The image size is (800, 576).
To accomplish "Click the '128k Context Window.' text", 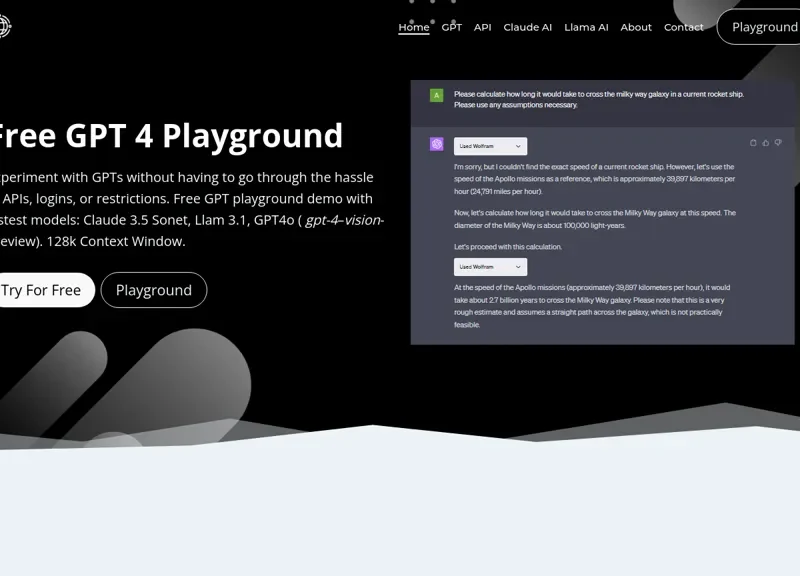I will (116, 241).
